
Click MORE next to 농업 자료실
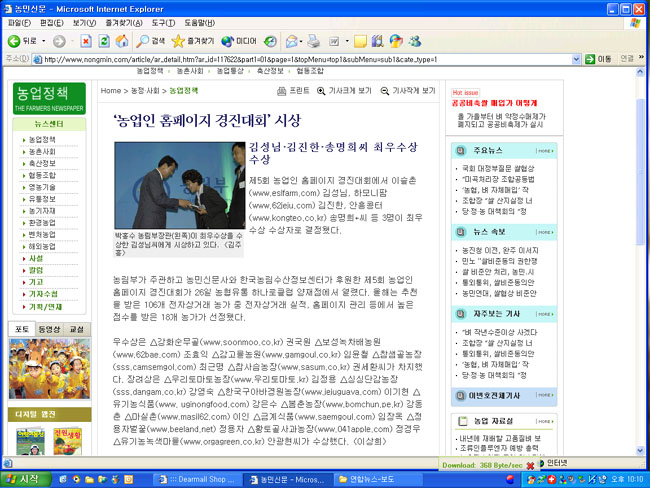coord(545,421)
